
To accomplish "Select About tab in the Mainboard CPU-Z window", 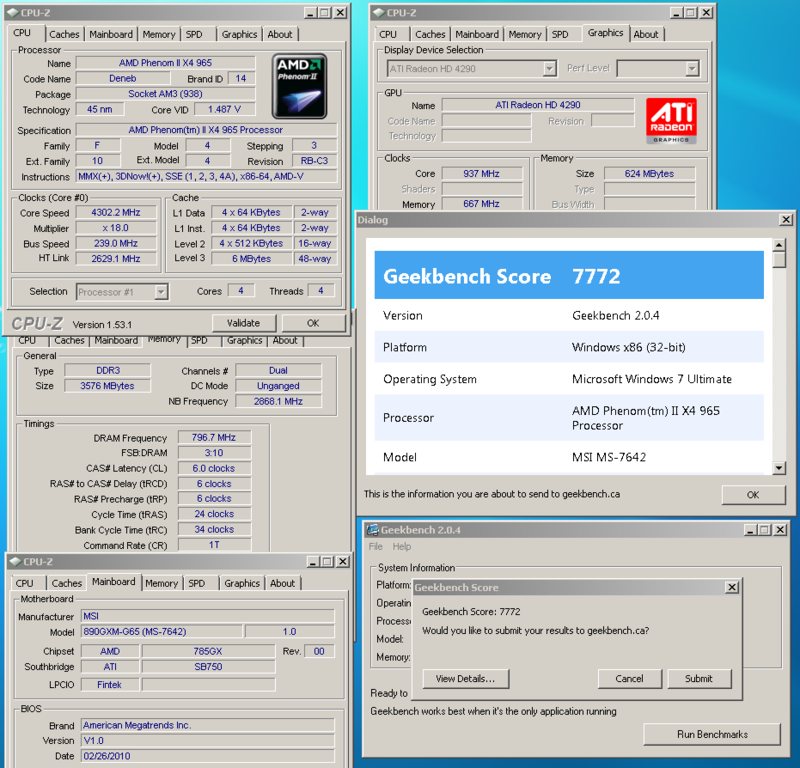I will [283, 583].
